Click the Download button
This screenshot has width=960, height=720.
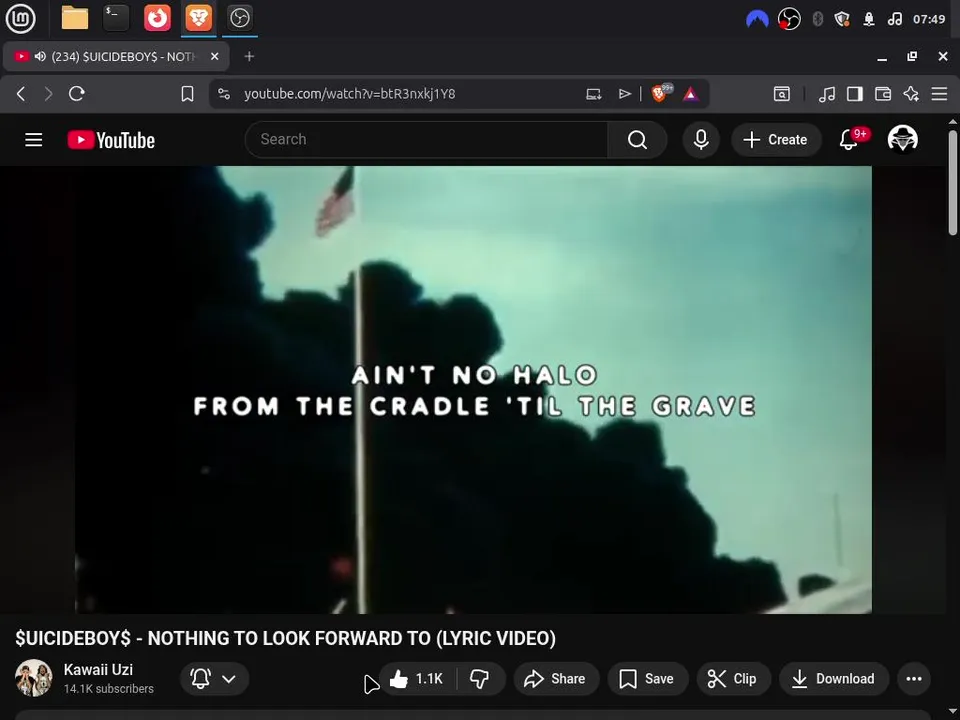pyautogui.click(x=834, y=678)
